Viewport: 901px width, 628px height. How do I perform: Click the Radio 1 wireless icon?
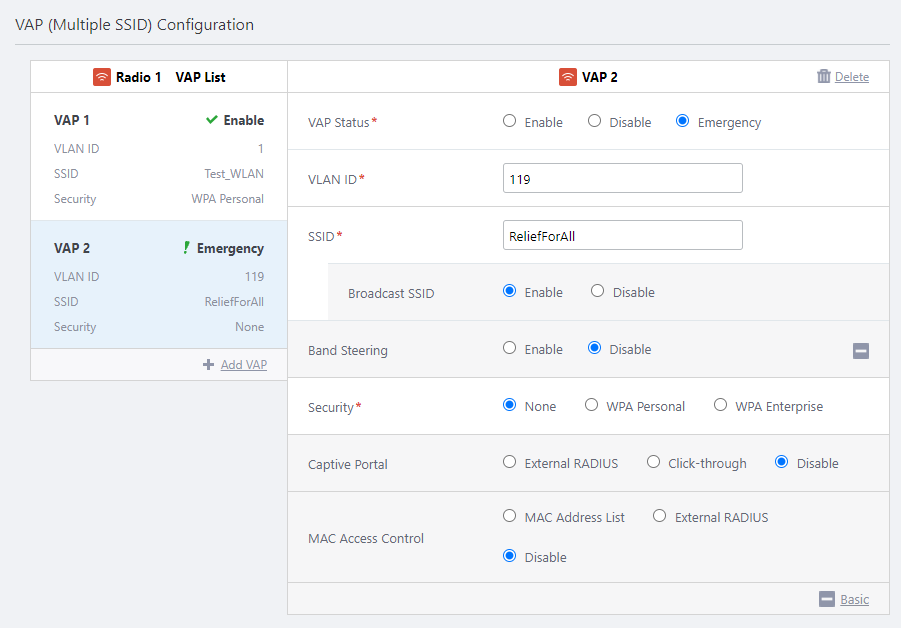point(101,77)
